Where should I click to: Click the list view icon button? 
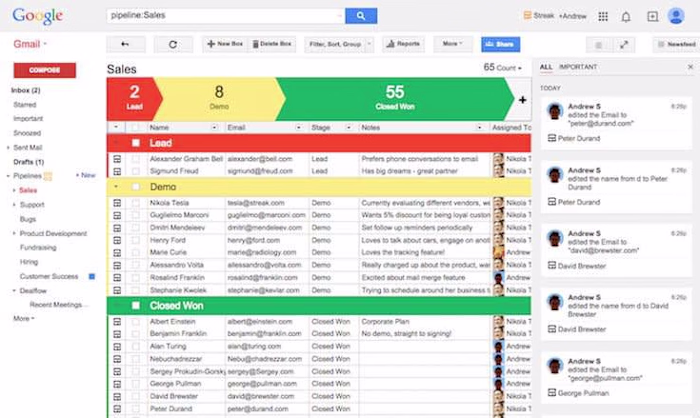click(x=599, y=45)
